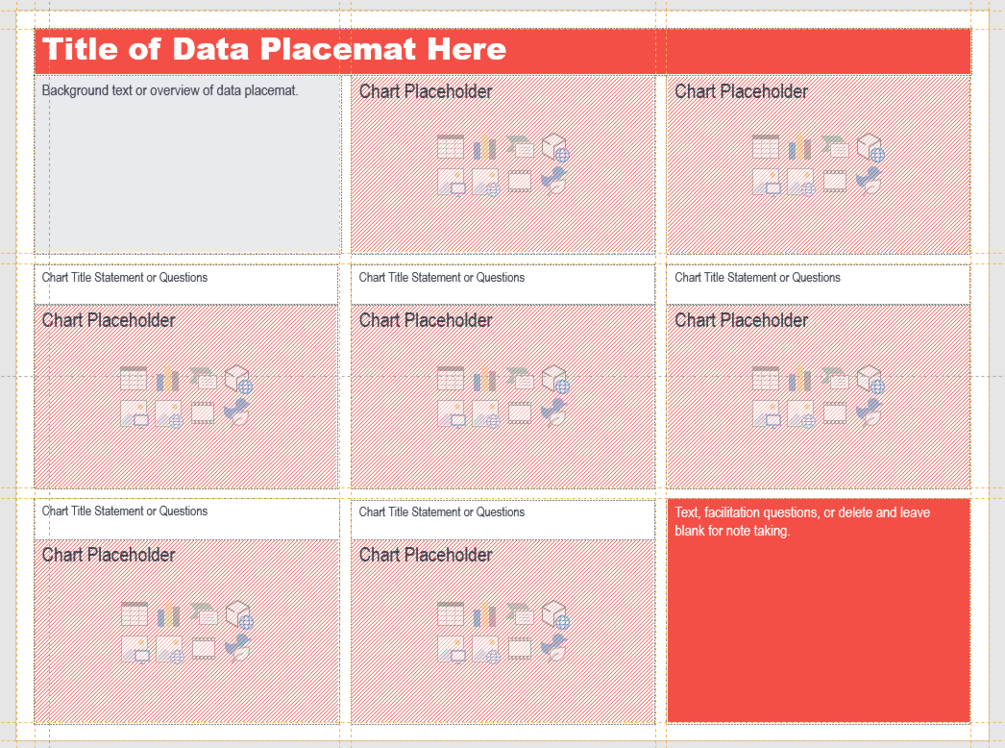Click SmartArt icon in middle-left chart placeholder
Viewport: 1005px width, 748px height.
(203, 379)
